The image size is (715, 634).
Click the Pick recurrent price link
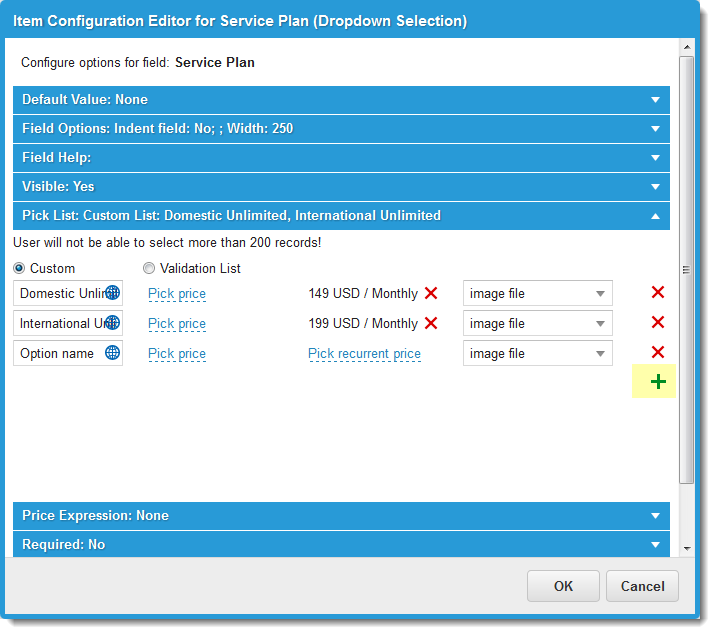point(364,354)
